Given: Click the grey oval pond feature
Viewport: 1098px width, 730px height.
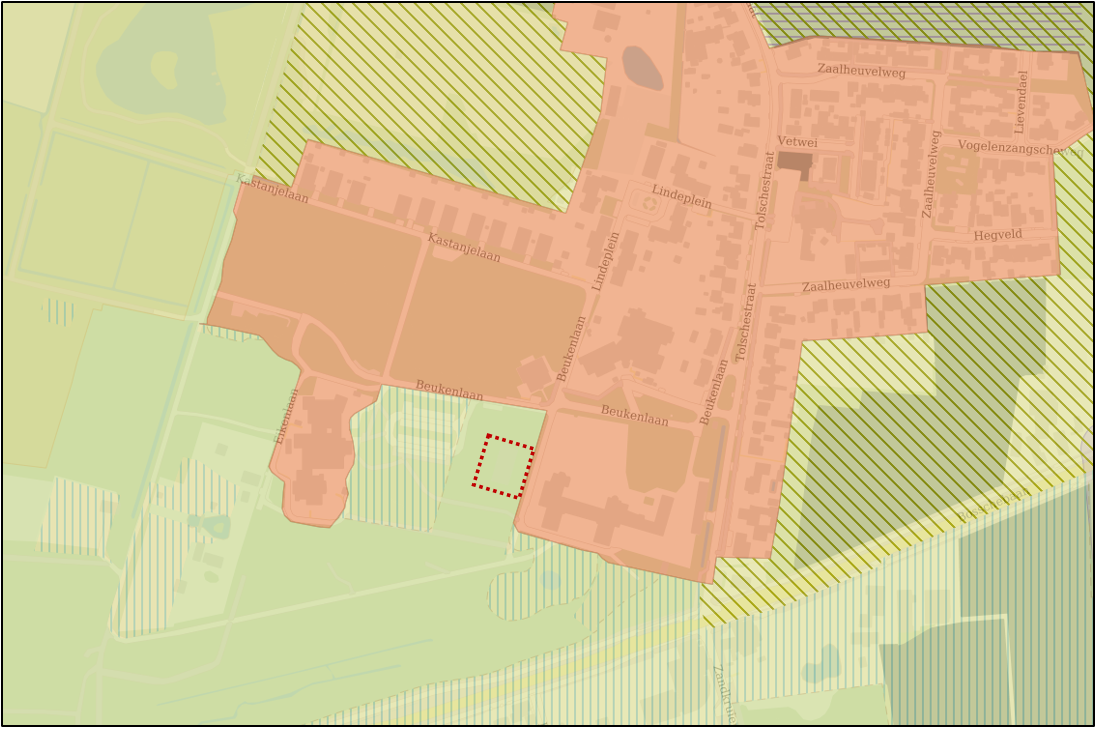Looking at the screenshot, I should pos(642,68).
